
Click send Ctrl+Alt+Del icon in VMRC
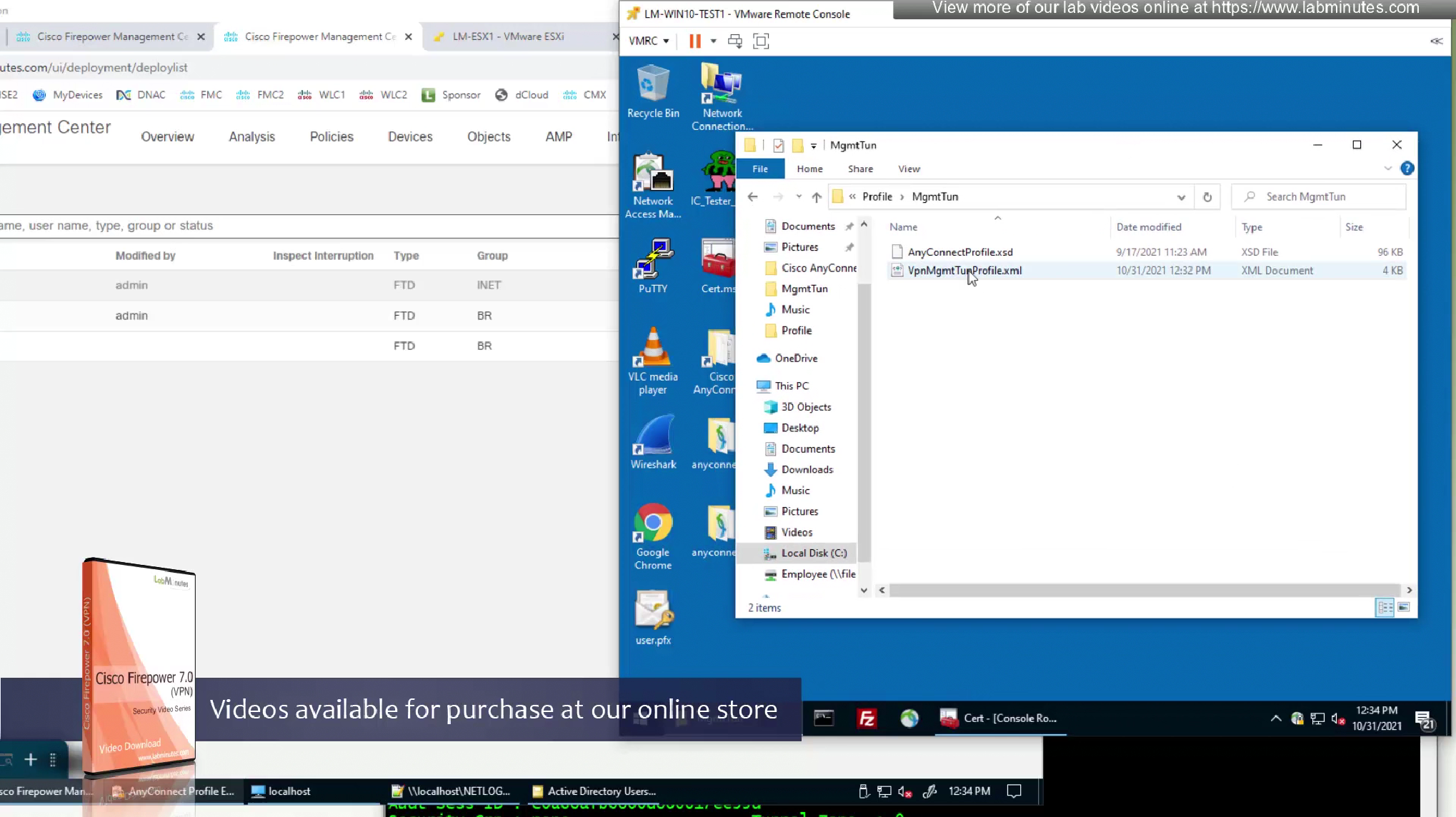point(734,41)
